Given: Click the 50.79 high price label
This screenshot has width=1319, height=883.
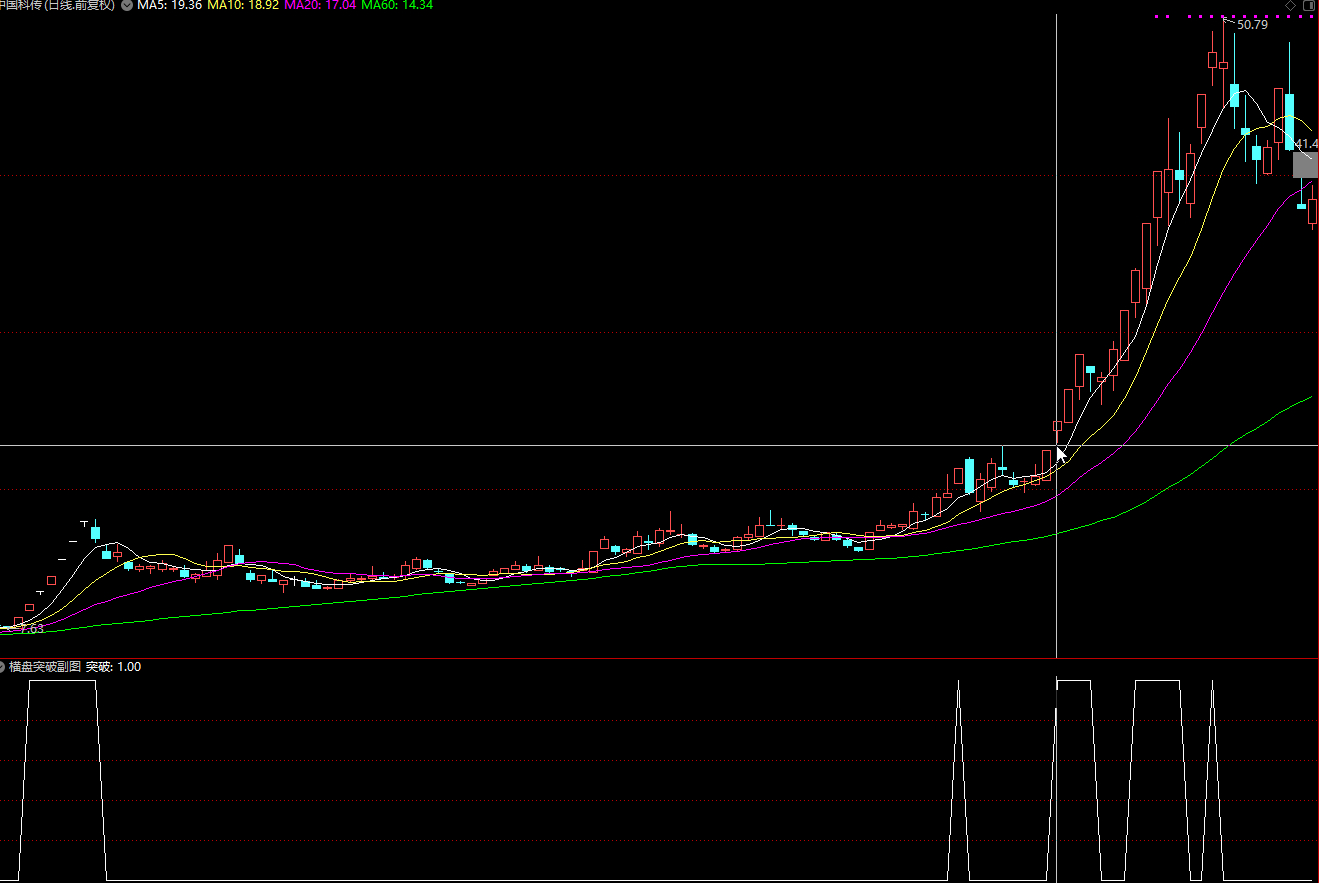Looking at the screenshot, I should pyautogui.click(x=1252, y=25).
